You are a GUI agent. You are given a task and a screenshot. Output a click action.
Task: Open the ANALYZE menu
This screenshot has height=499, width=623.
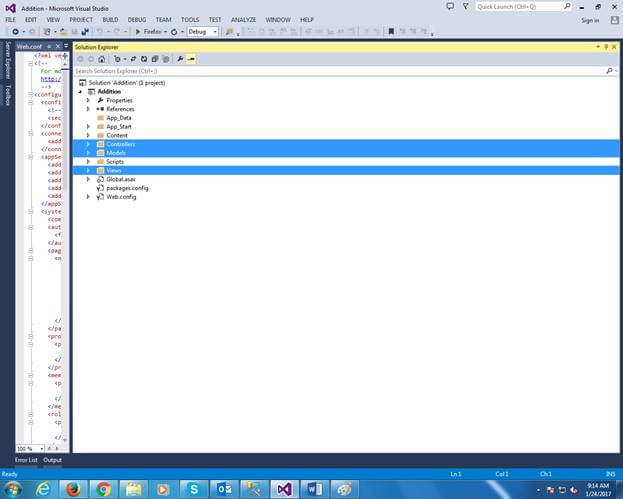tap(244, 20)
